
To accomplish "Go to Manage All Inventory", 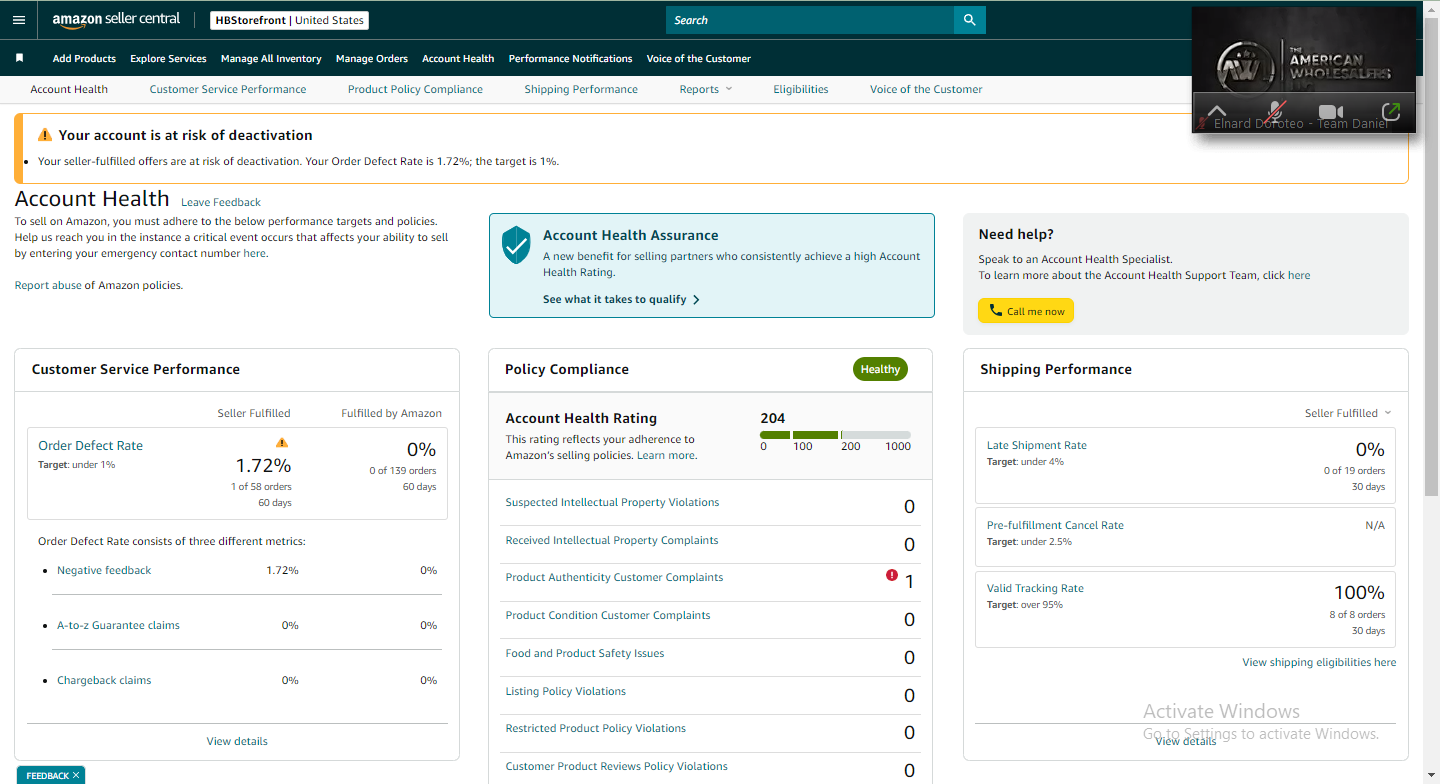I will point(271,58).
